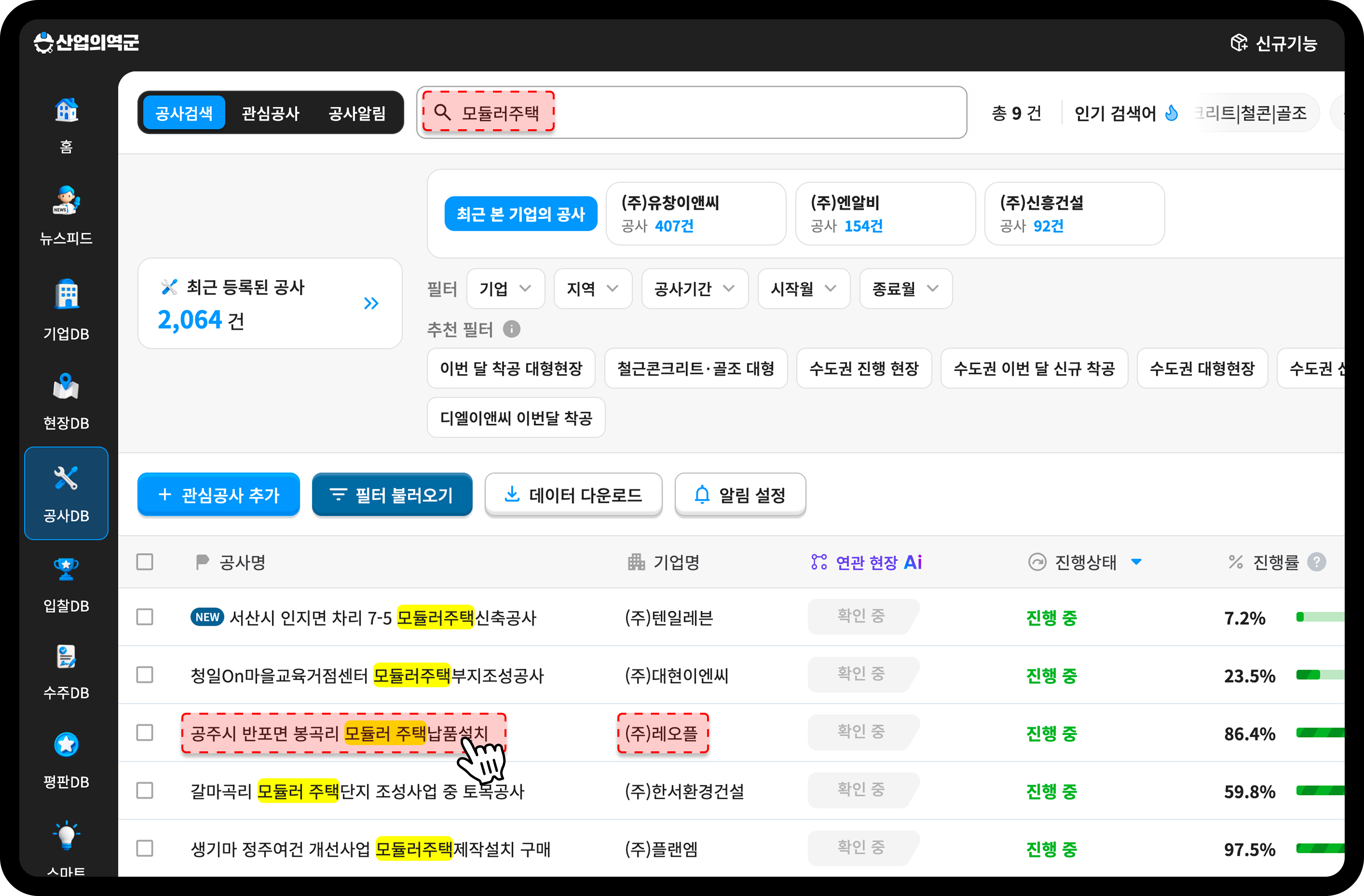Image resolution: width=1364 pixels, height=896 pixels.
Task: Click the 데이터 다운로드 button
Action: click(573, 494)
